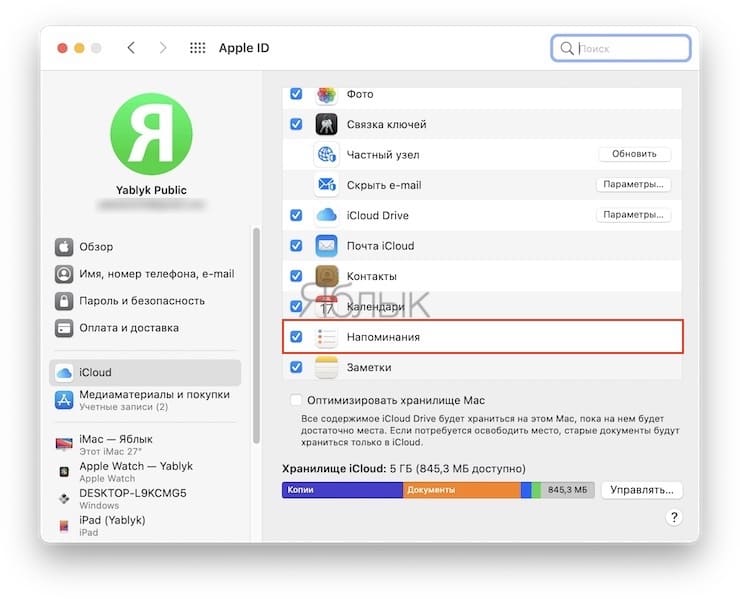Open Медиаматериалы и покупки section
This screenshot has height=599, width=740.
pos(145,400)
